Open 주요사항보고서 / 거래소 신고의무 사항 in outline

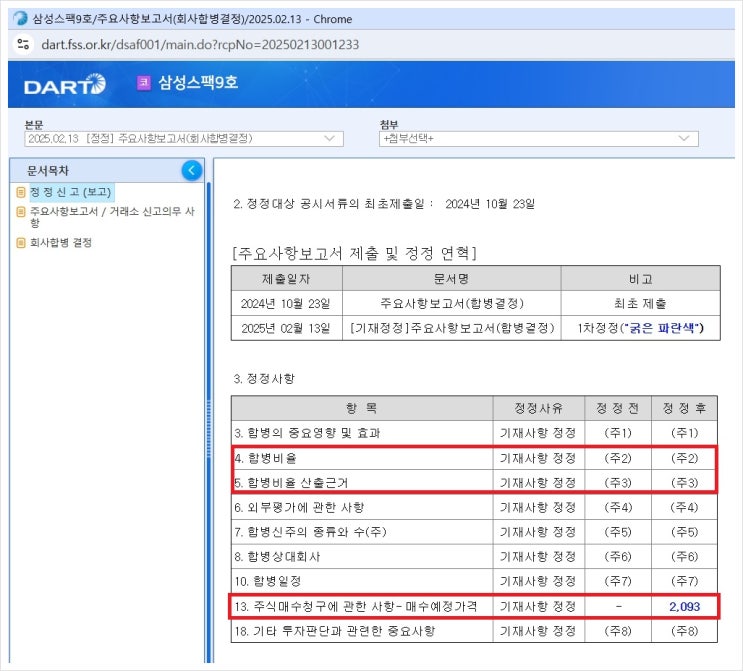[112, 217]
